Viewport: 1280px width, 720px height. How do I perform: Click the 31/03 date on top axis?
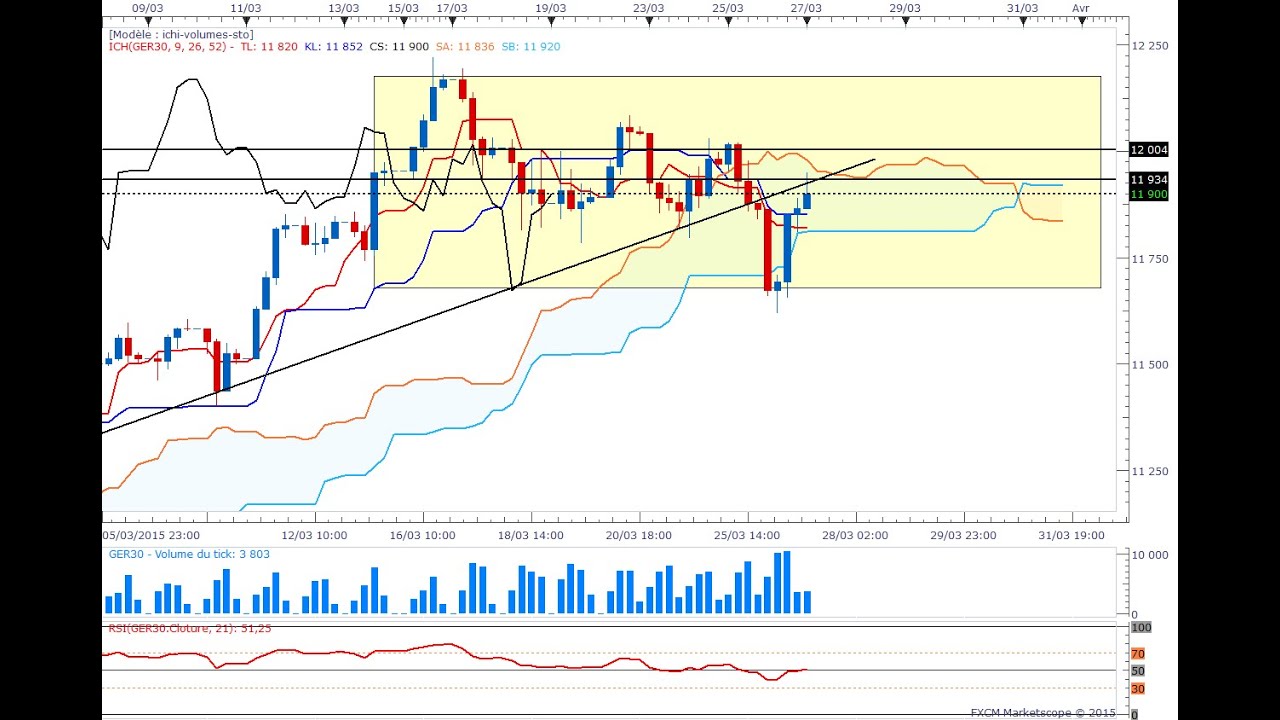[1022, 7]
